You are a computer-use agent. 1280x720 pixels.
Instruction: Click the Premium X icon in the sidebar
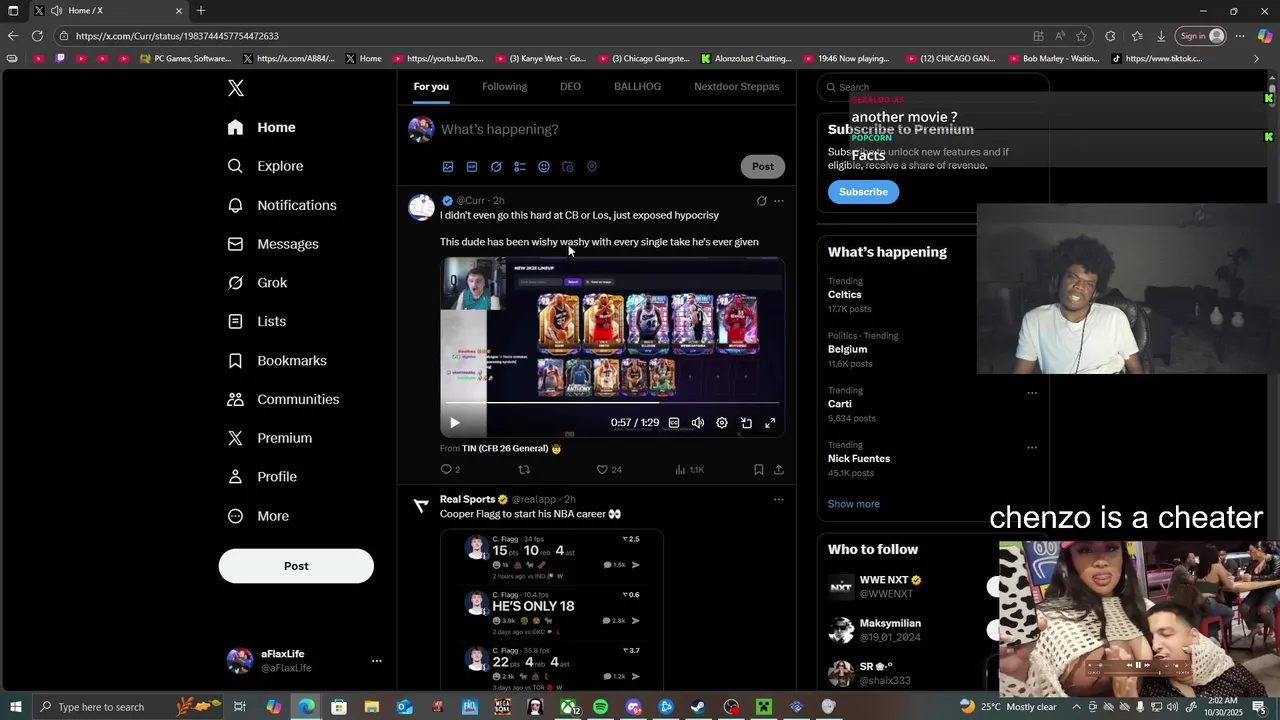[235, 438]
